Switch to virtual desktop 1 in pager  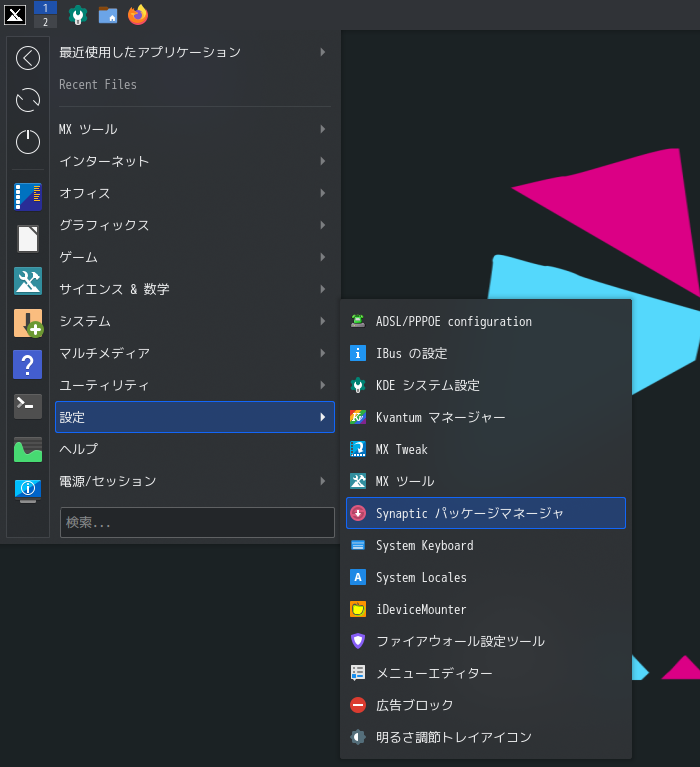(x=45, y=8)
